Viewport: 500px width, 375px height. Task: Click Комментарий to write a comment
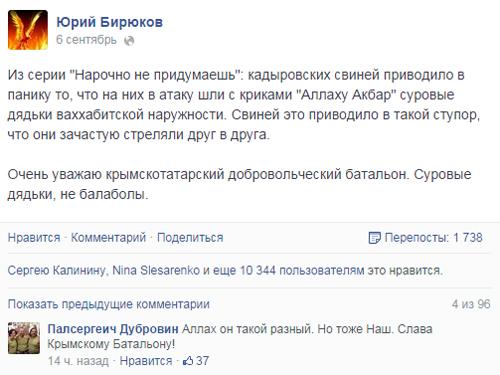tap(109, 238)
